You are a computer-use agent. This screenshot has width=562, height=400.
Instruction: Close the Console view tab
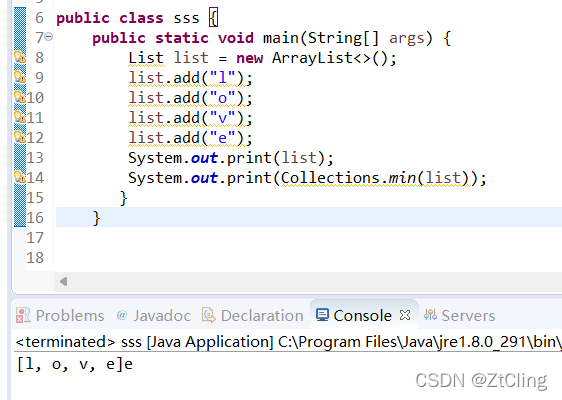coord(405,315)
